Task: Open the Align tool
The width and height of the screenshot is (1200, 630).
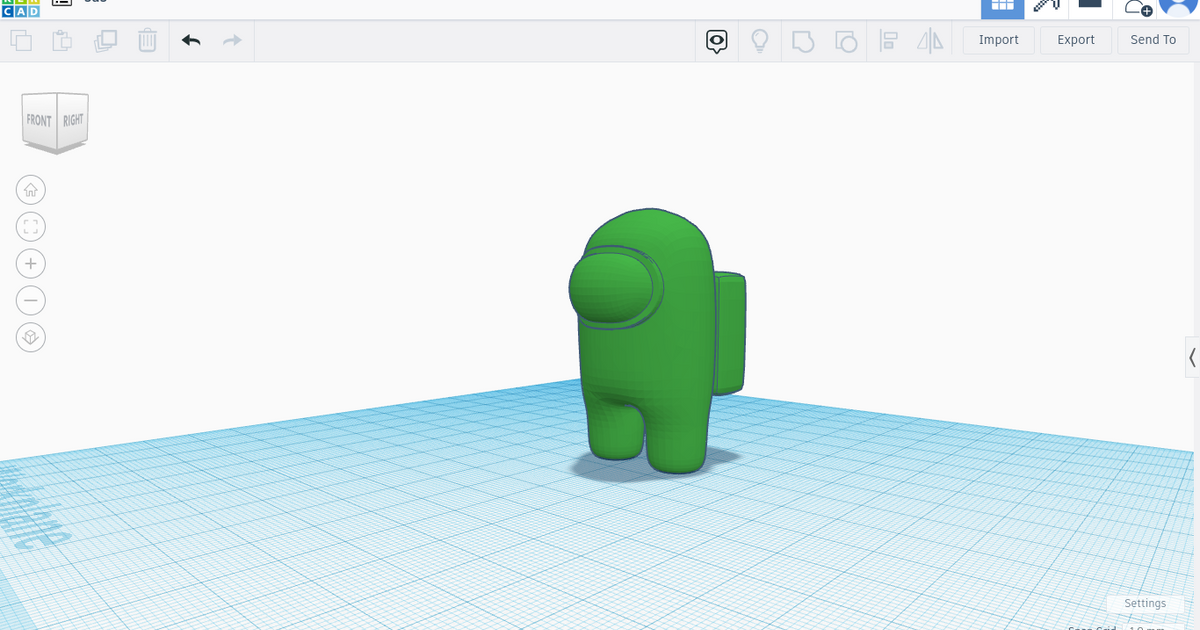Action: (x=888, y=40)
